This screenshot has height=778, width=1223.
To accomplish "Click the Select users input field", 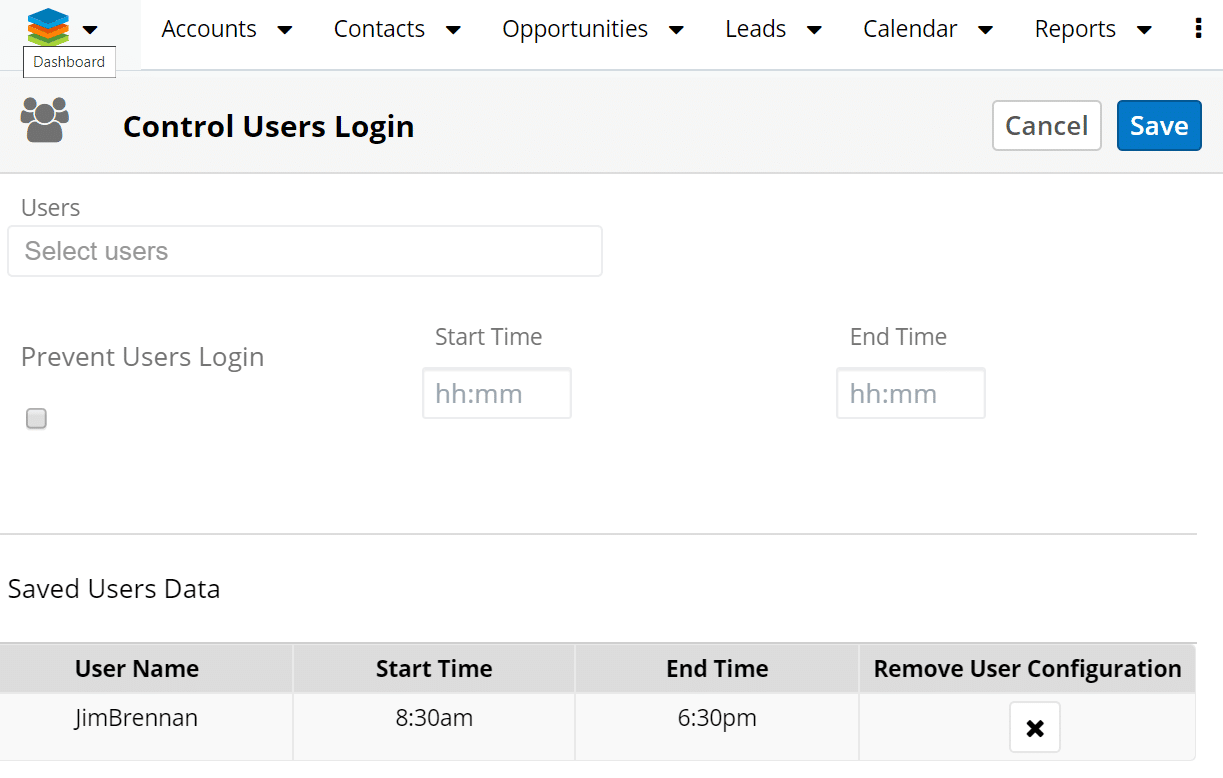I will 305,251.
